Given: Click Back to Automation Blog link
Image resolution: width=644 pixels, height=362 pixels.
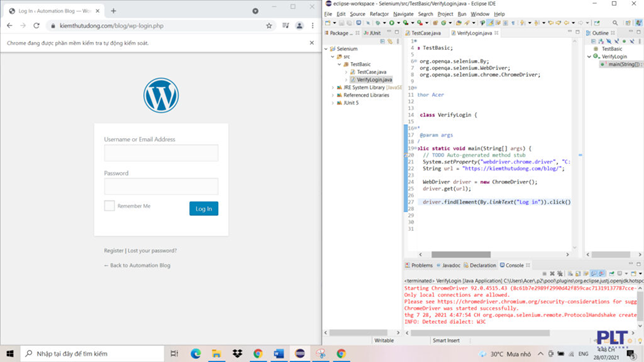Looking at the screenshot, I should coord(137,265).
